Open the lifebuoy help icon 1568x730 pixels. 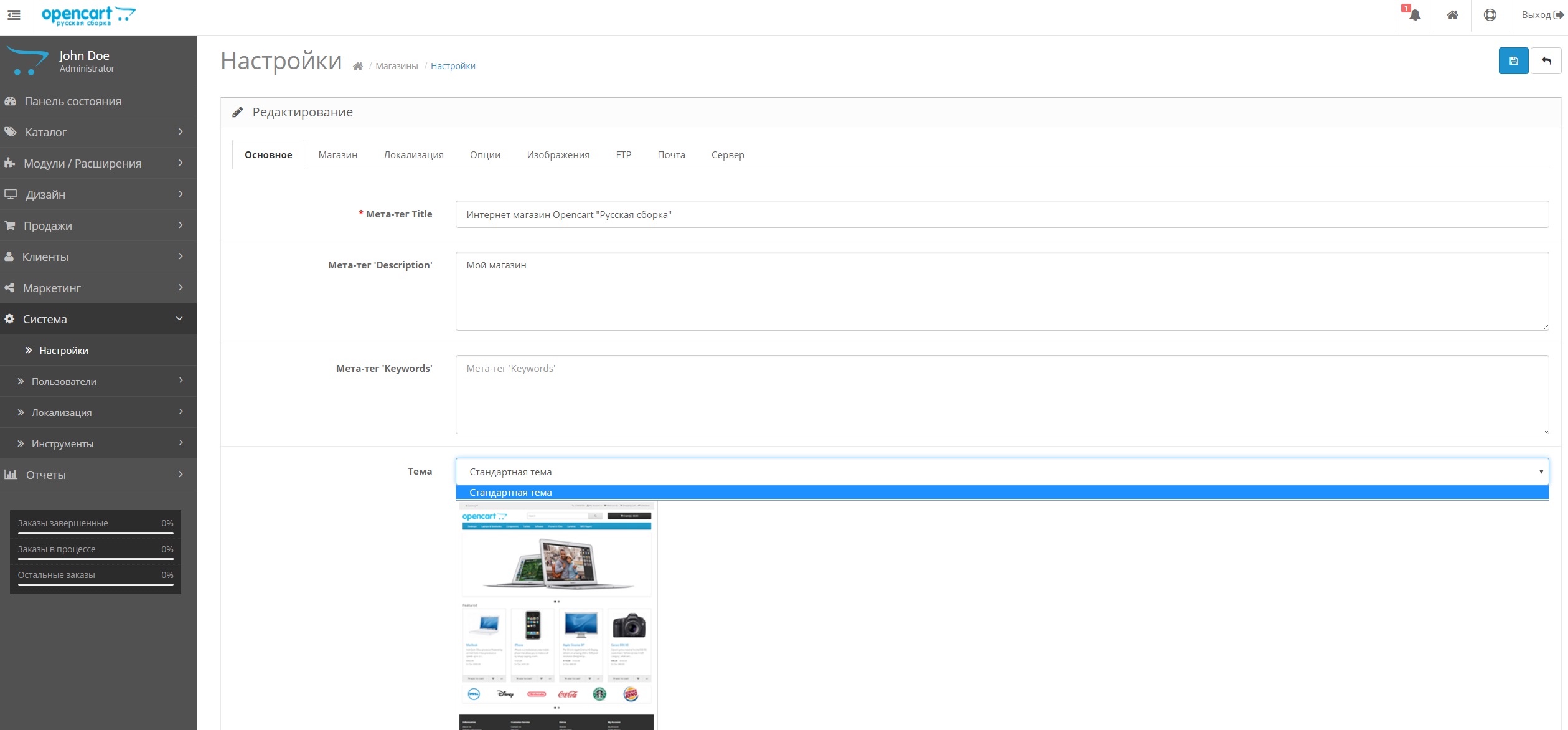point(1490,15)
